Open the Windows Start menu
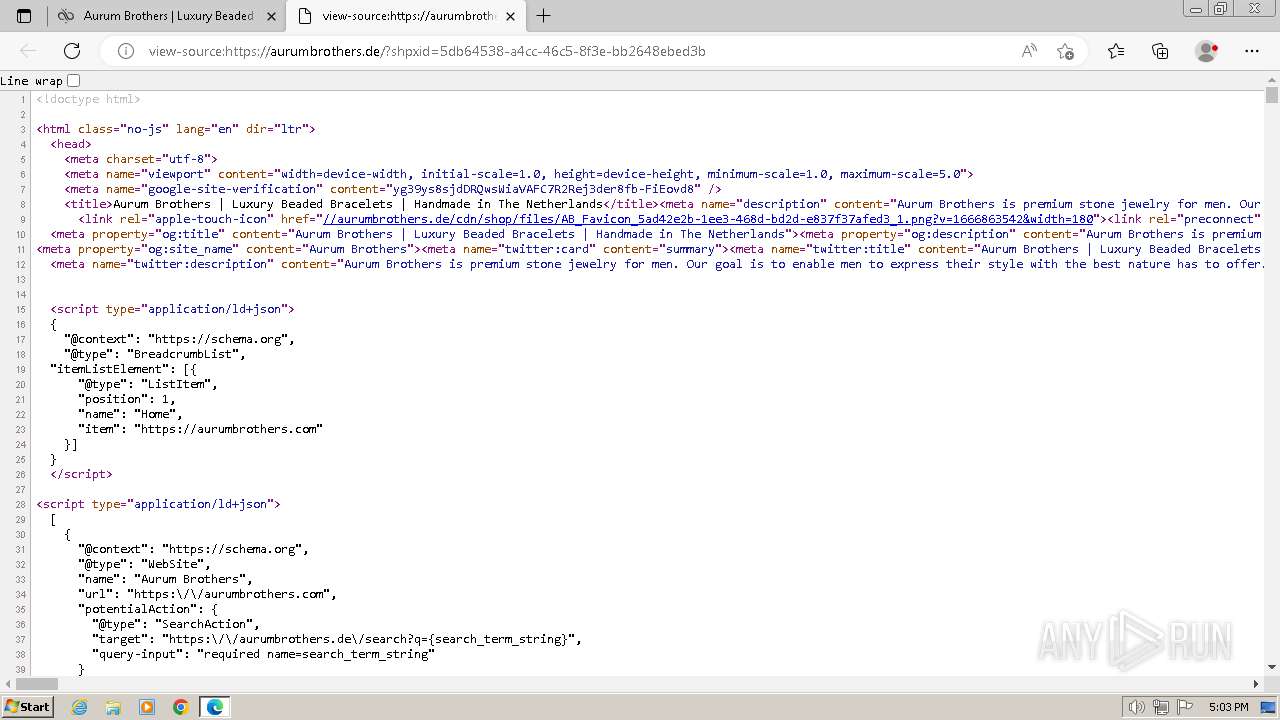 28,707
